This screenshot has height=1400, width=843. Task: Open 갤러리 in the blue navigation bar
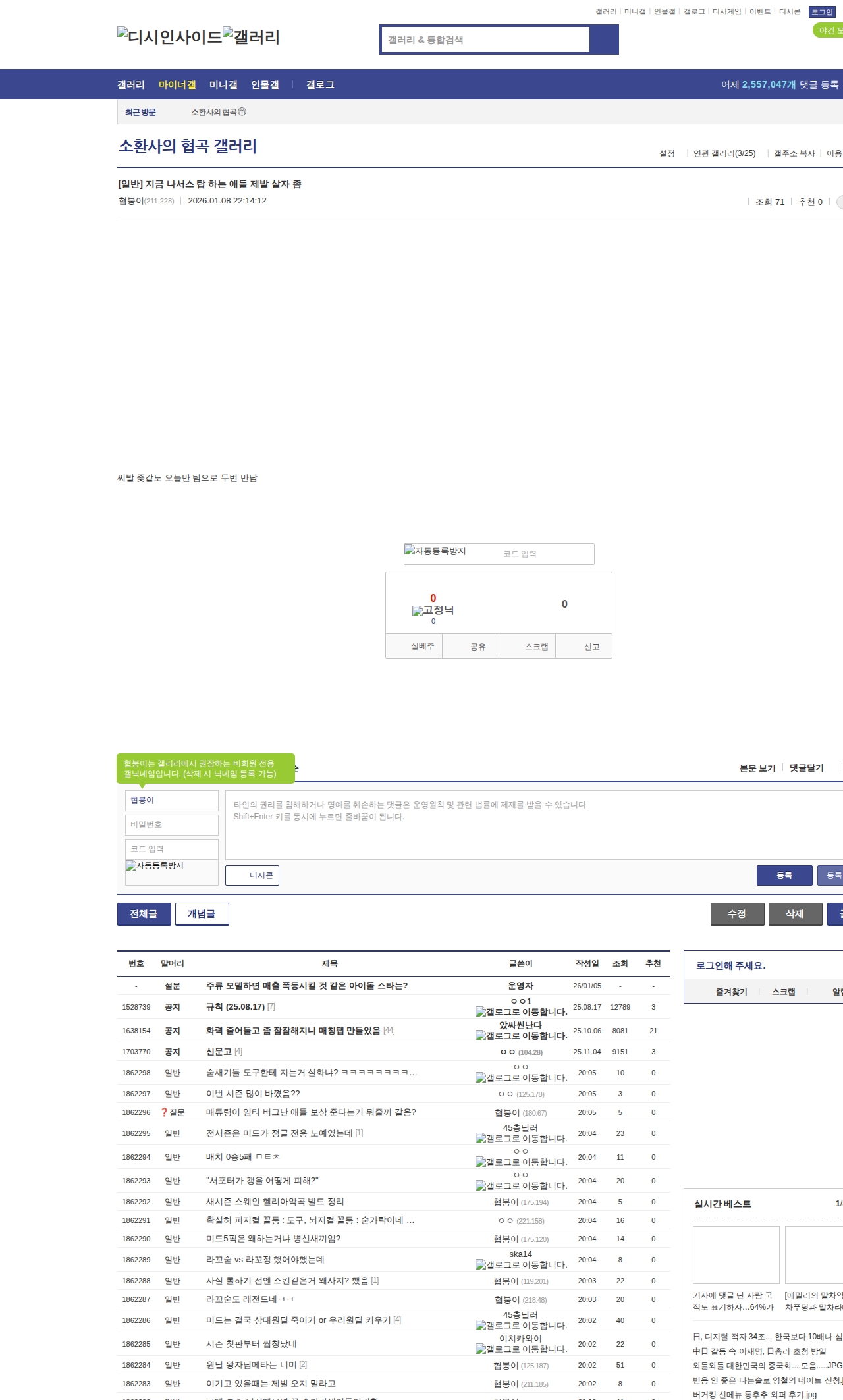[x=131, y=84]
